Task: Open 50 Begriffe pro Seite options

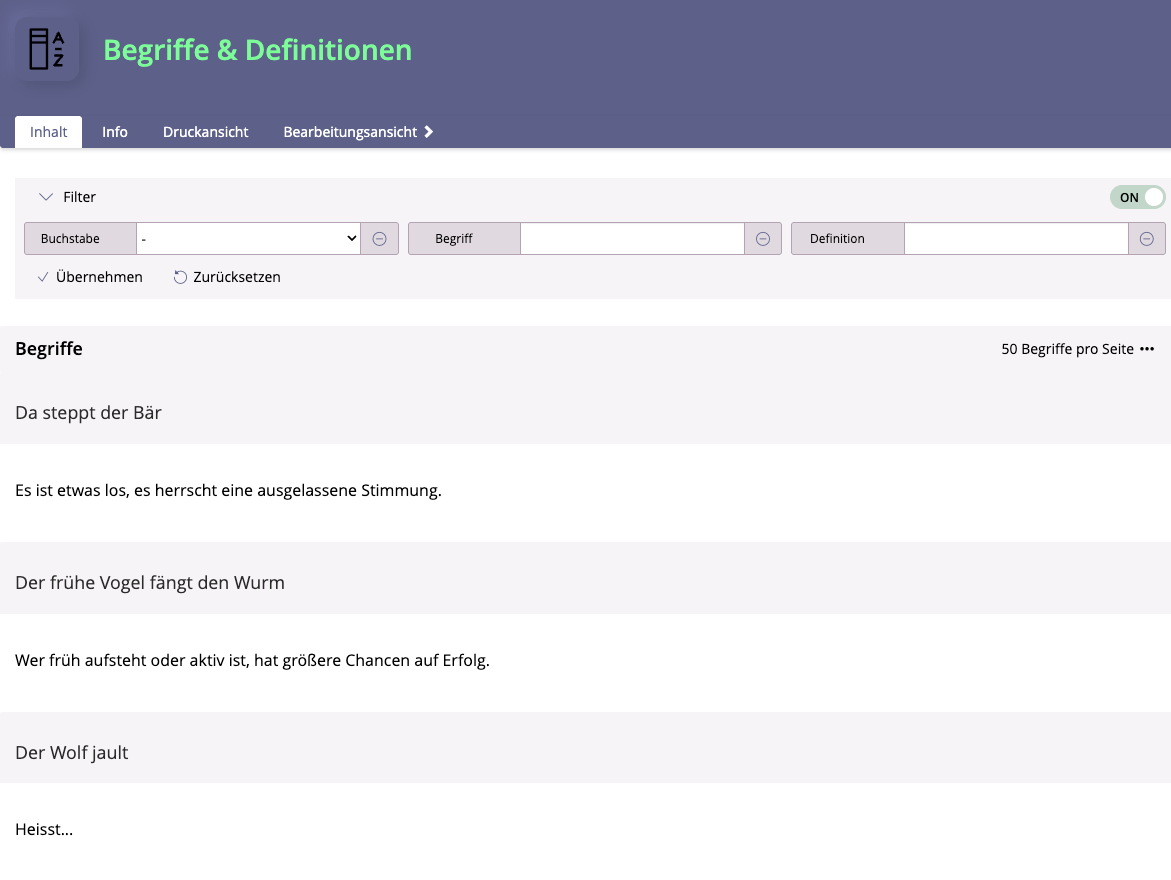Action: 1067,349
